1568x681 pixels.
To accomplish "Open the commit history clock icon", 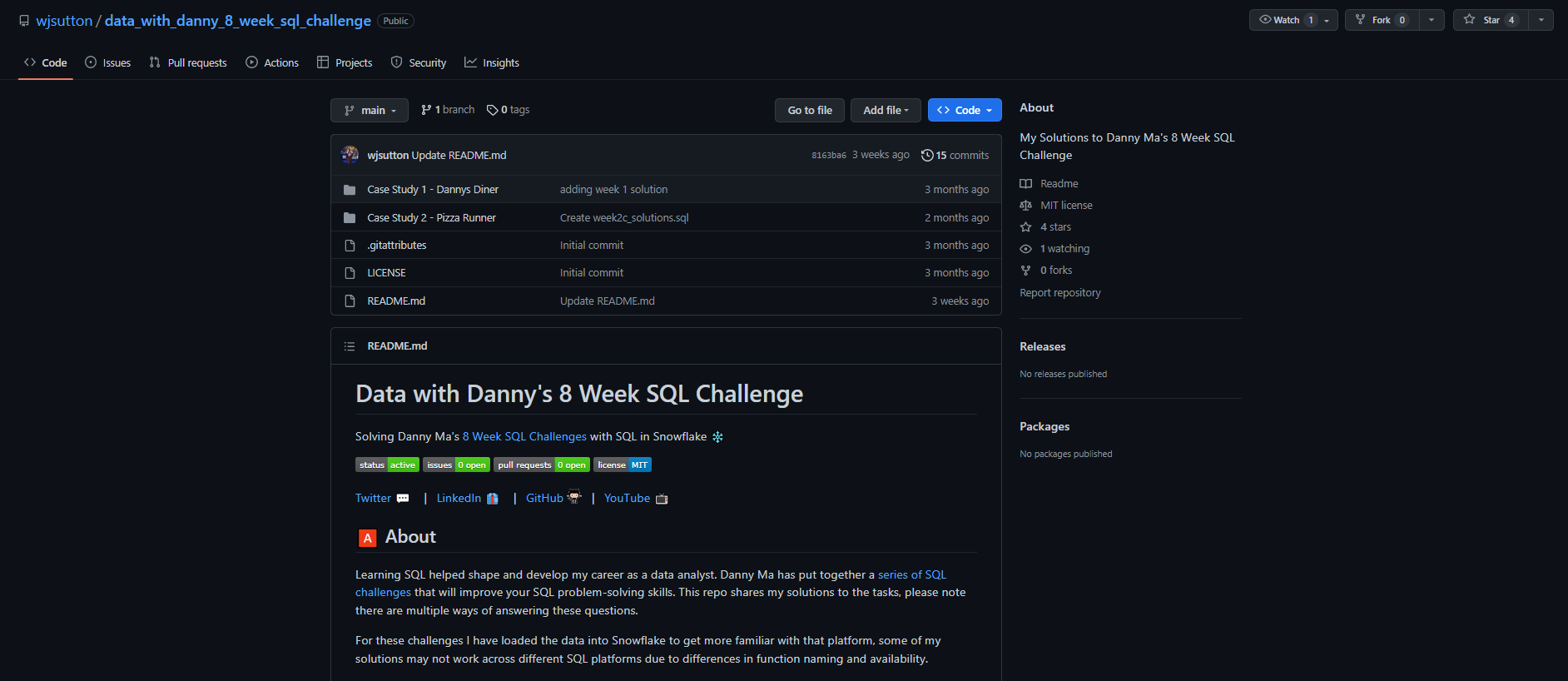I will (x=927, y=155).
